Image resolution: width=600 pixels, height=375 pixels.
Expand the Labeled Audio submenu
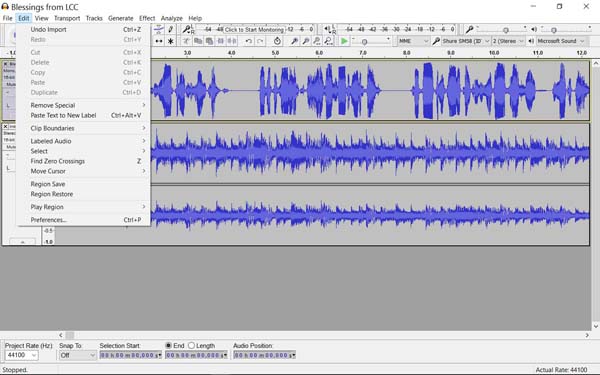[x=83, y=141]
